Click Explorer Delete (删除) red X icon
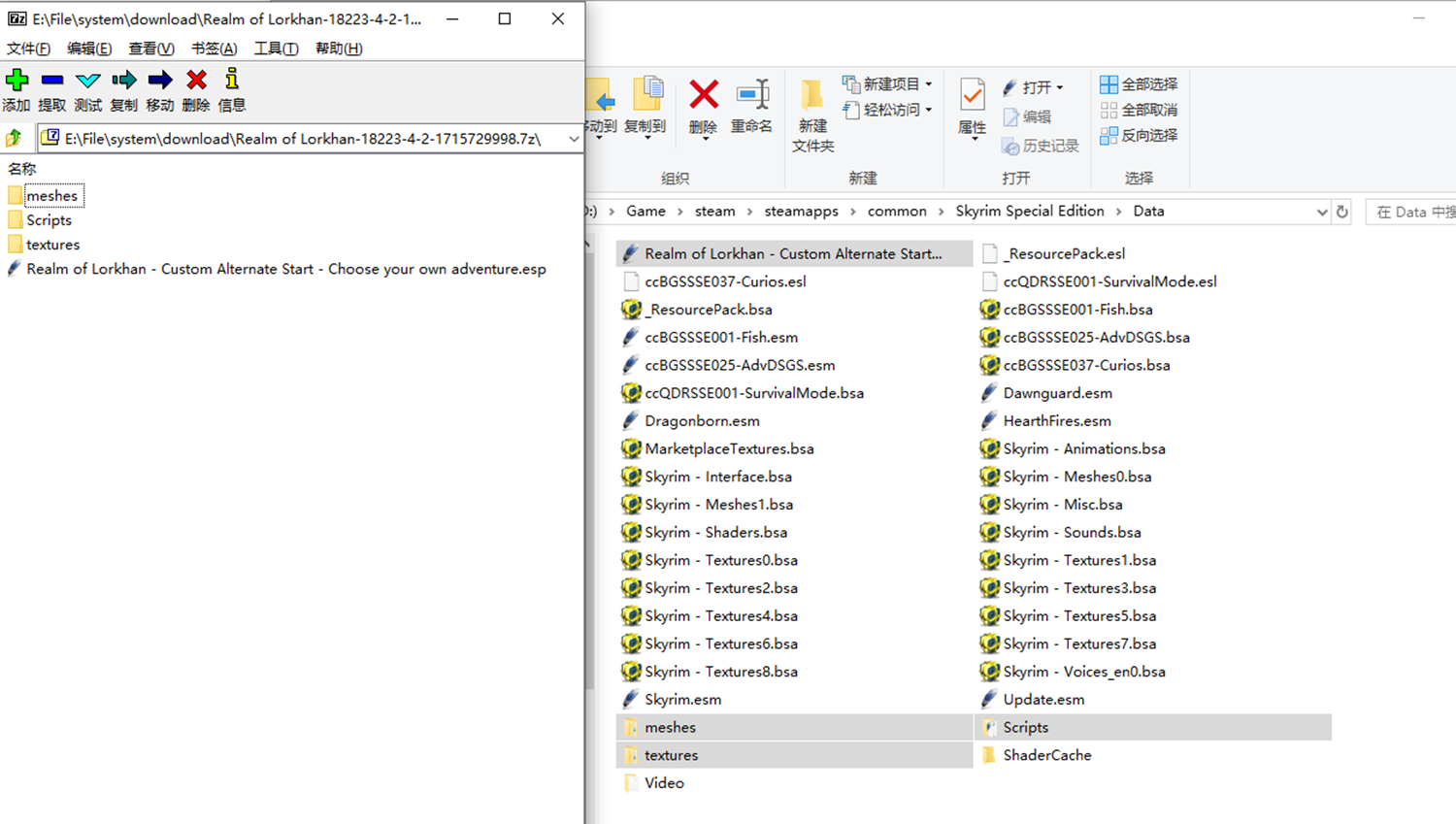Image resolution: width=1456 pixels, height=824 pixels. [704, 95]
